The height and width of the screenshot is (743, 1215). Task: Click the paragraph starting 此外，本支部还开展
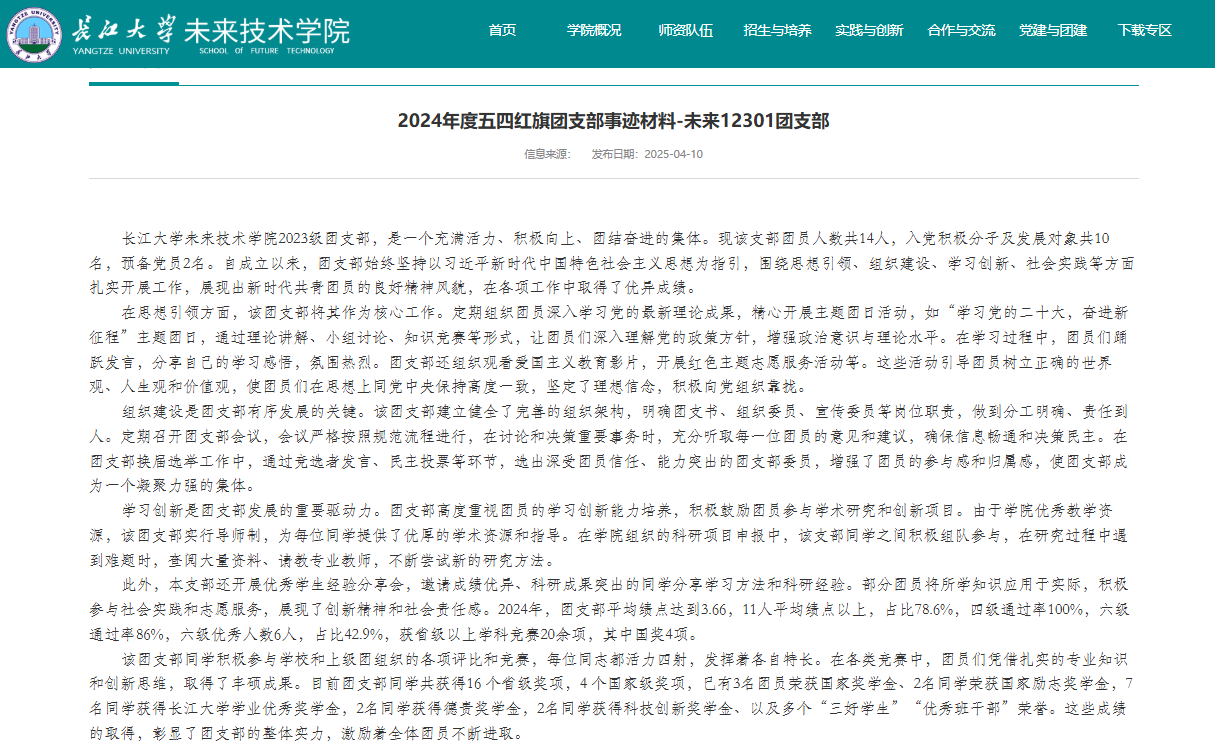pos(613,609)
